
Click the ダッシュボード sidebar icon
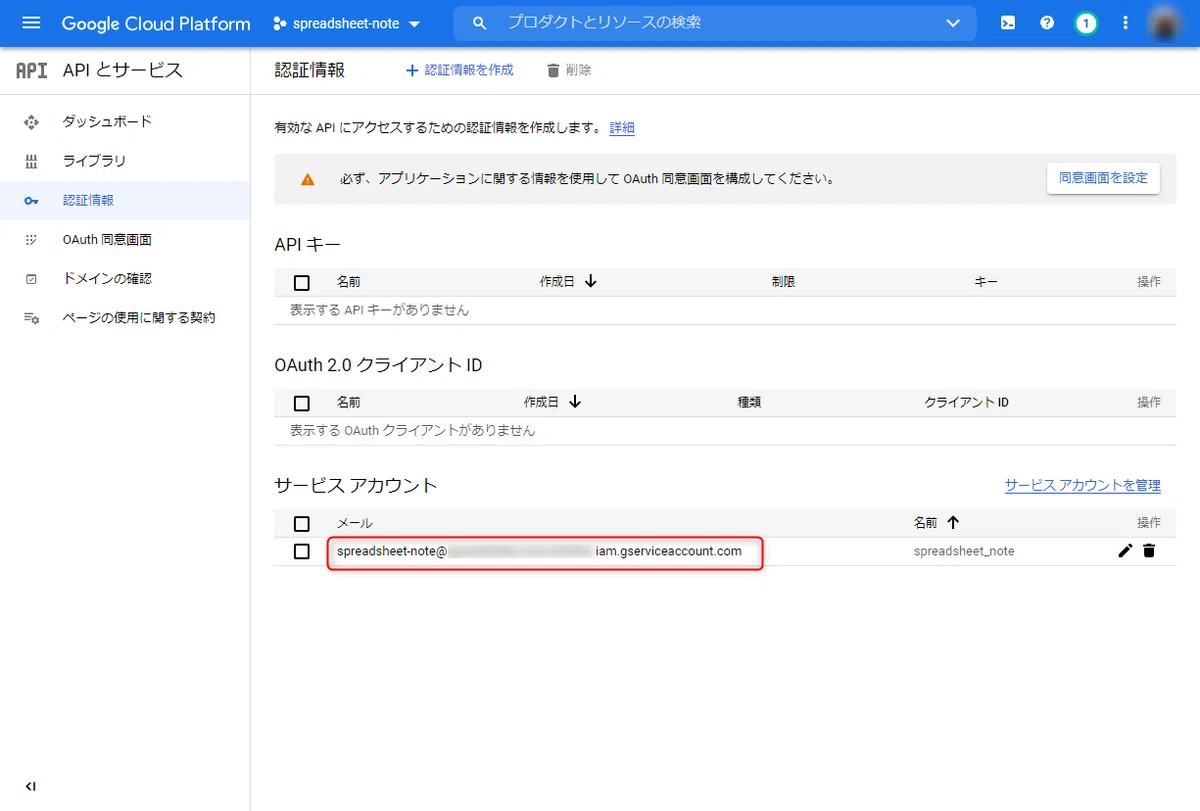31,122
